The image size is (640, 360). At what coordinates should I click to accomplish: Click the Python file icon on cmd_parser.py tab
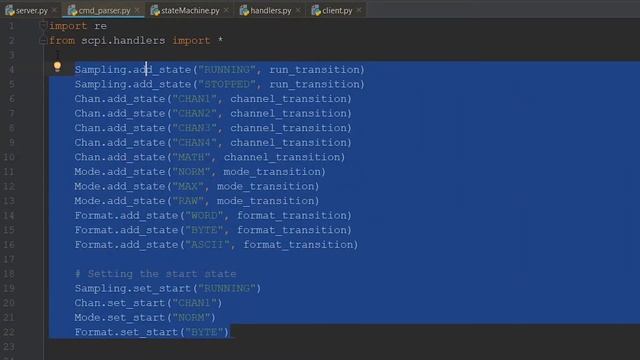click(72, 11)
